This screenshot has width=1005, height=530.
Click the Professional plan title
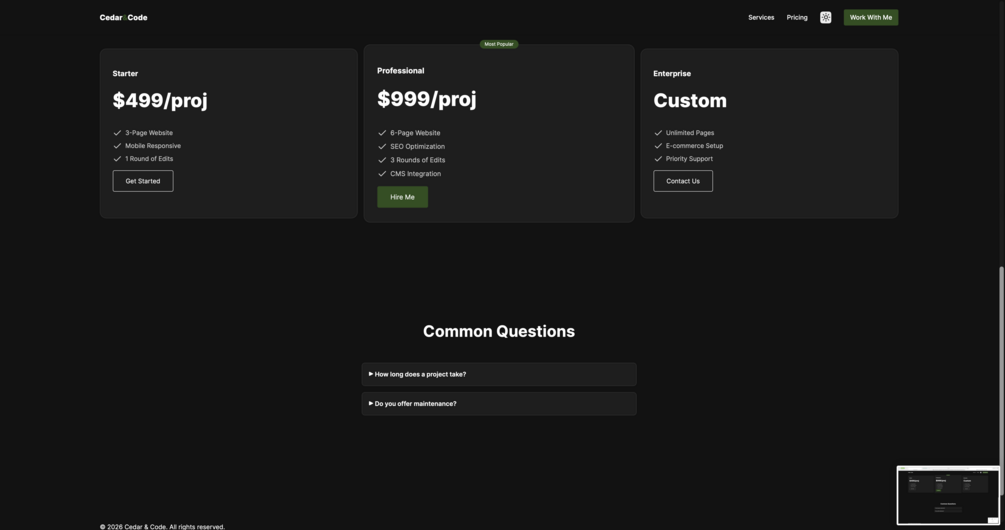pyautogui.click(x=401, y=70)
